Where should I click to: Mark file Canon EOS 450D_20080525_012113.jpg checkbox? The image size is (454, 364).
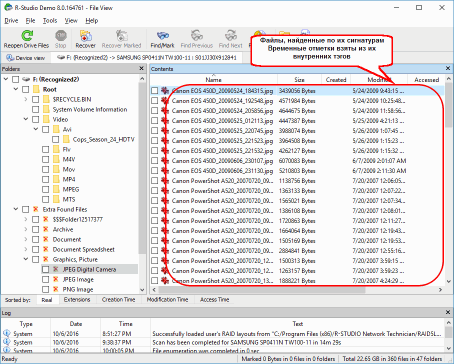pos(154,121)
